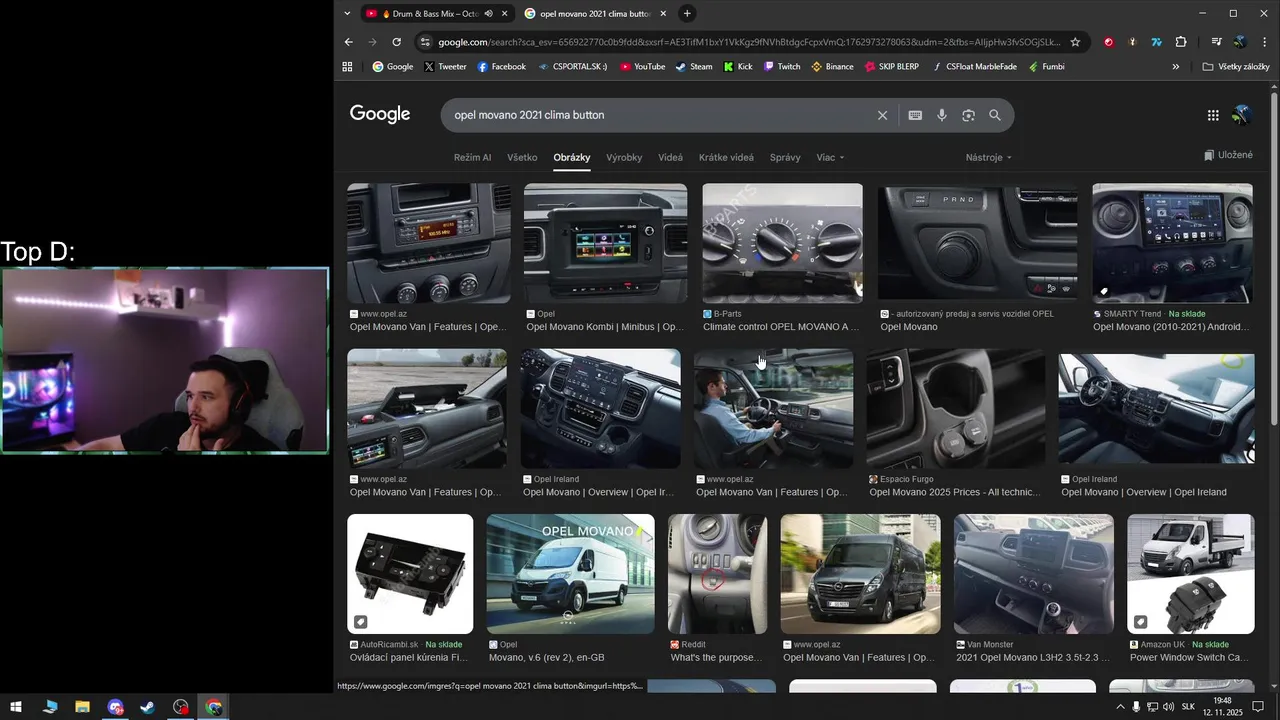Switch to the Všetko results tab
Image resolution: width=1280 pixels, height=720 pixels.
[522, 158]
